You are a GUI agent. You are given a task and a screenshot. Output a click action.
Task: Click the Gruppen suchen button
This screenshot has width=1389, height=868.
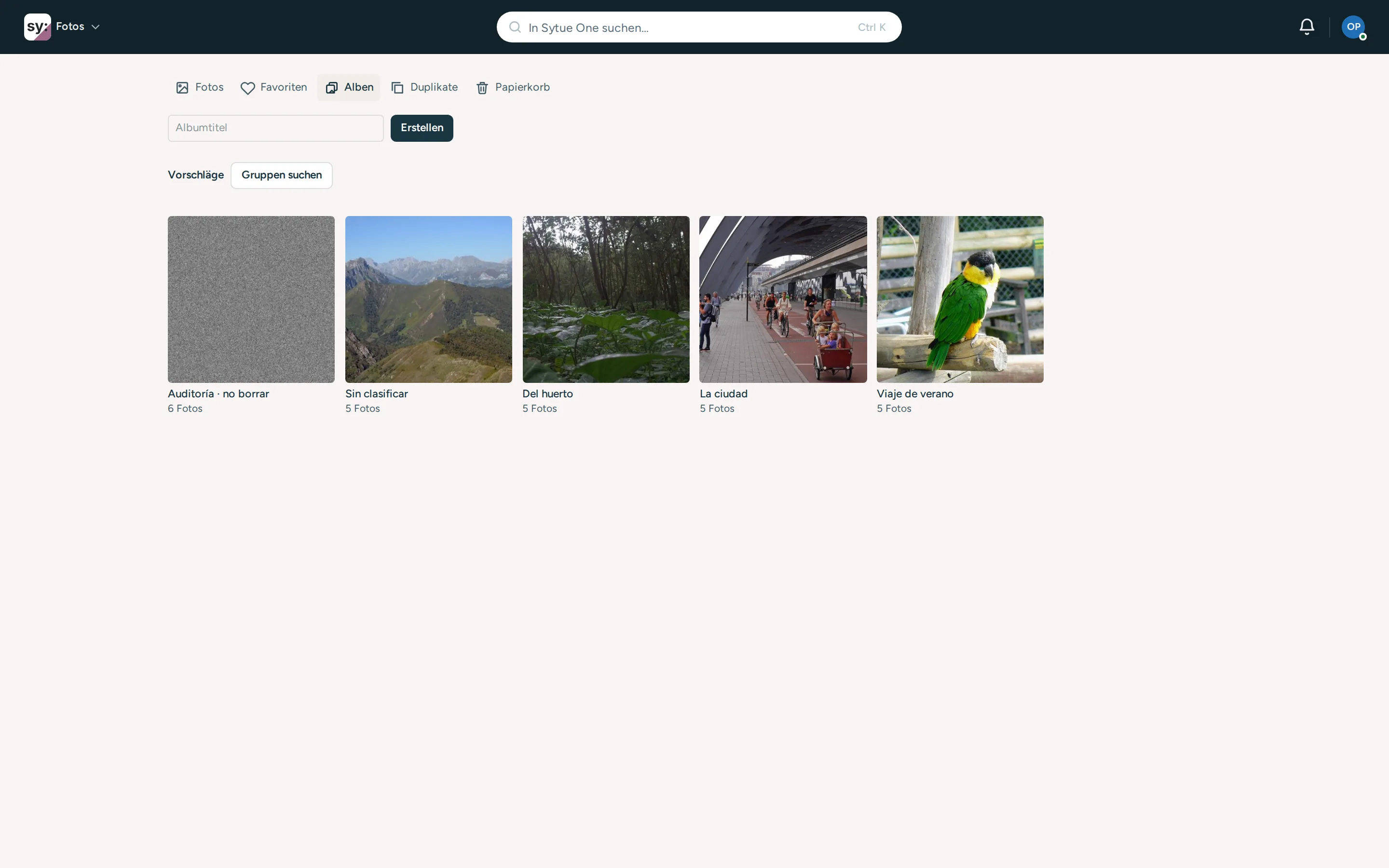[281, 175]
